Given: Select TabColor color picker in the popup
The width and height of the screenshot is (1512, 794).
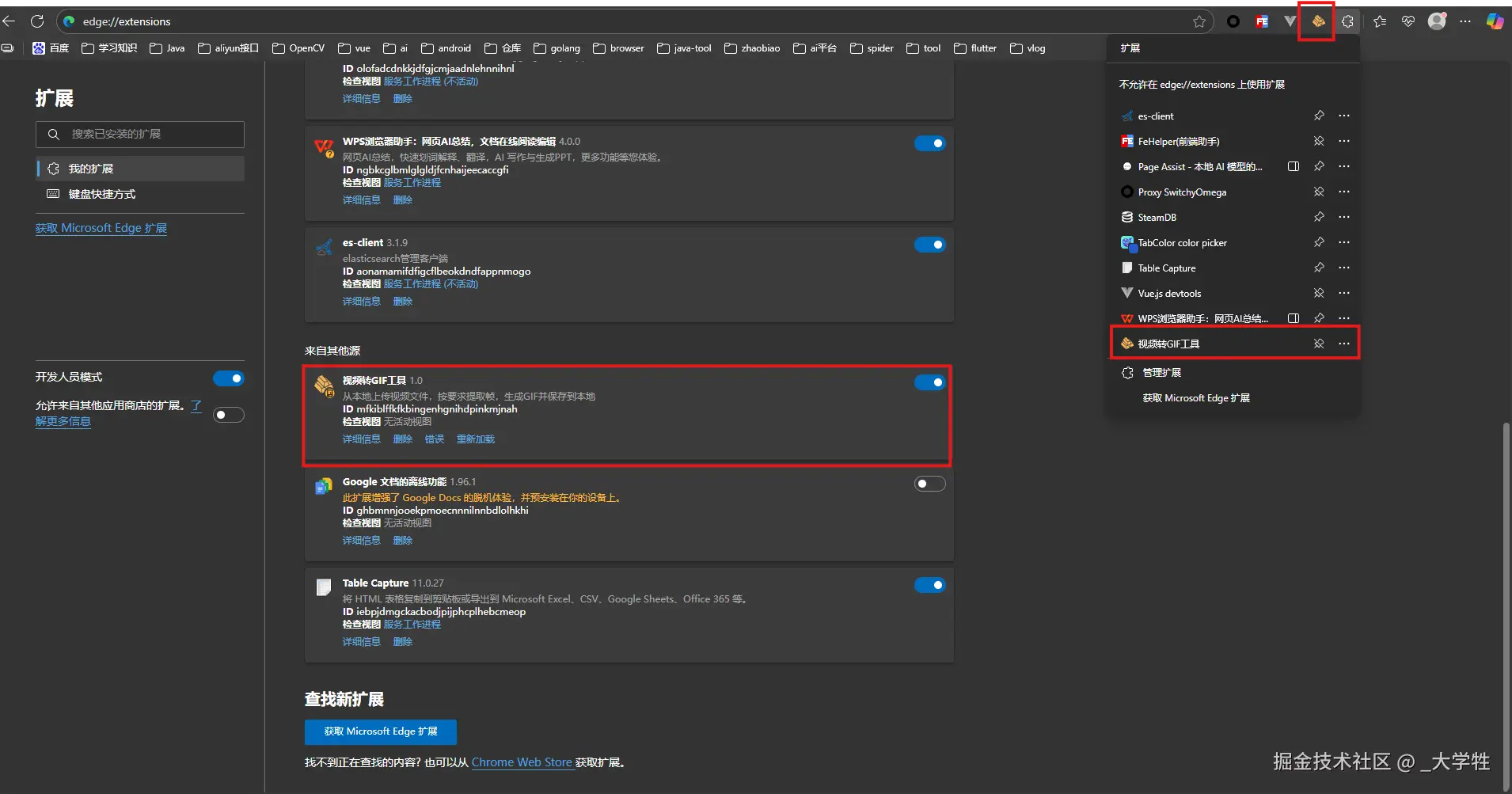Looking at the screenshot, I should pos(1183,243).
